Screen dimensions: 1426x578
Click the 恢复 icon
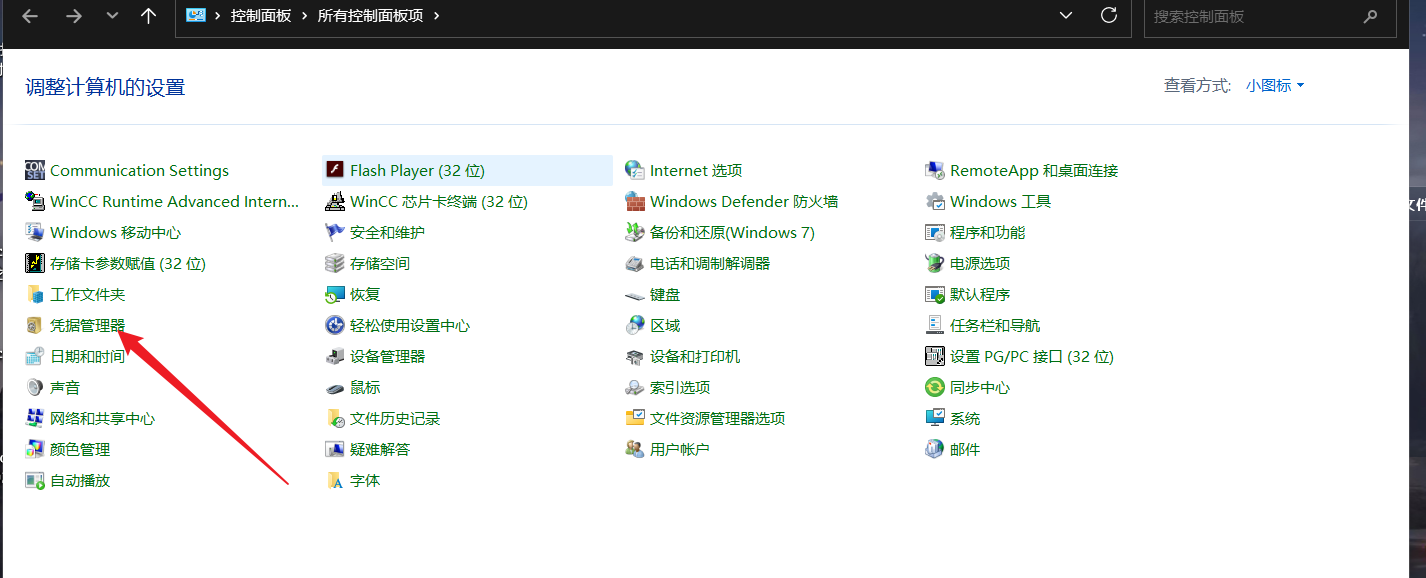335,294
